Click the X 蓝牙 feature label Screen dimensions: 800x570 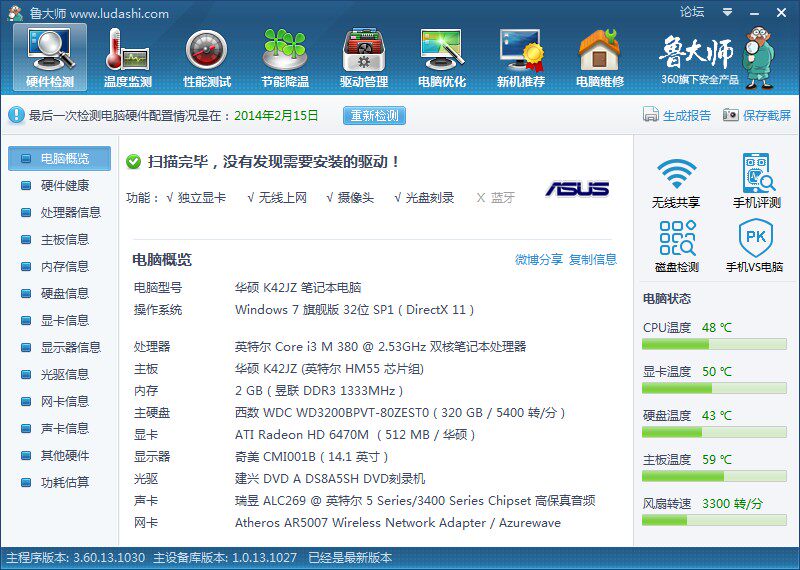(495, 198)
